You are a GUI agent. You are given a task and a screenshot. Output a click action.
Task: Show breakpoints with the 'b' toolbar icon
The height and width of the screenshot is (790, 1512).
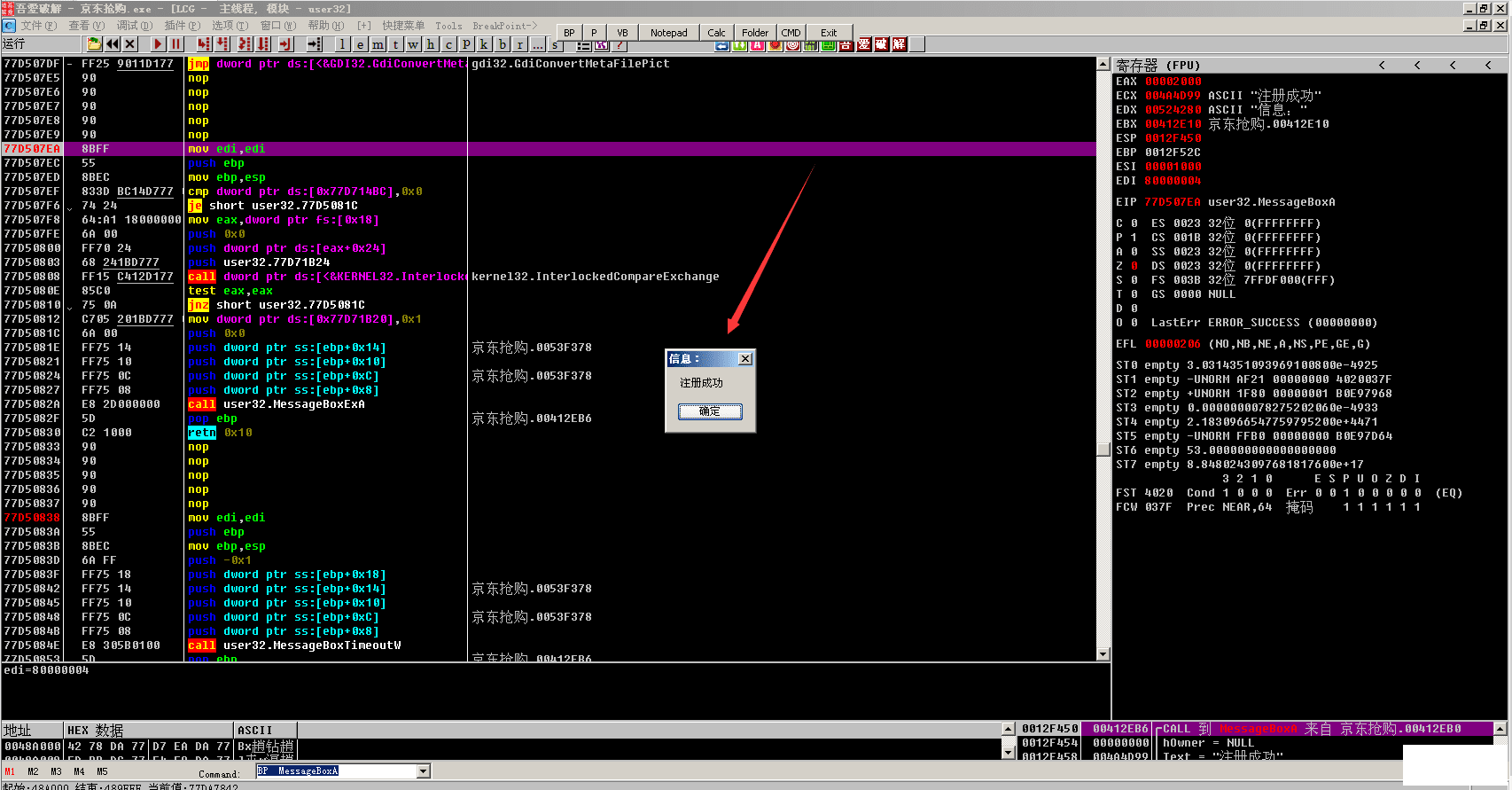pyautogui.click(x=502, y=43)
